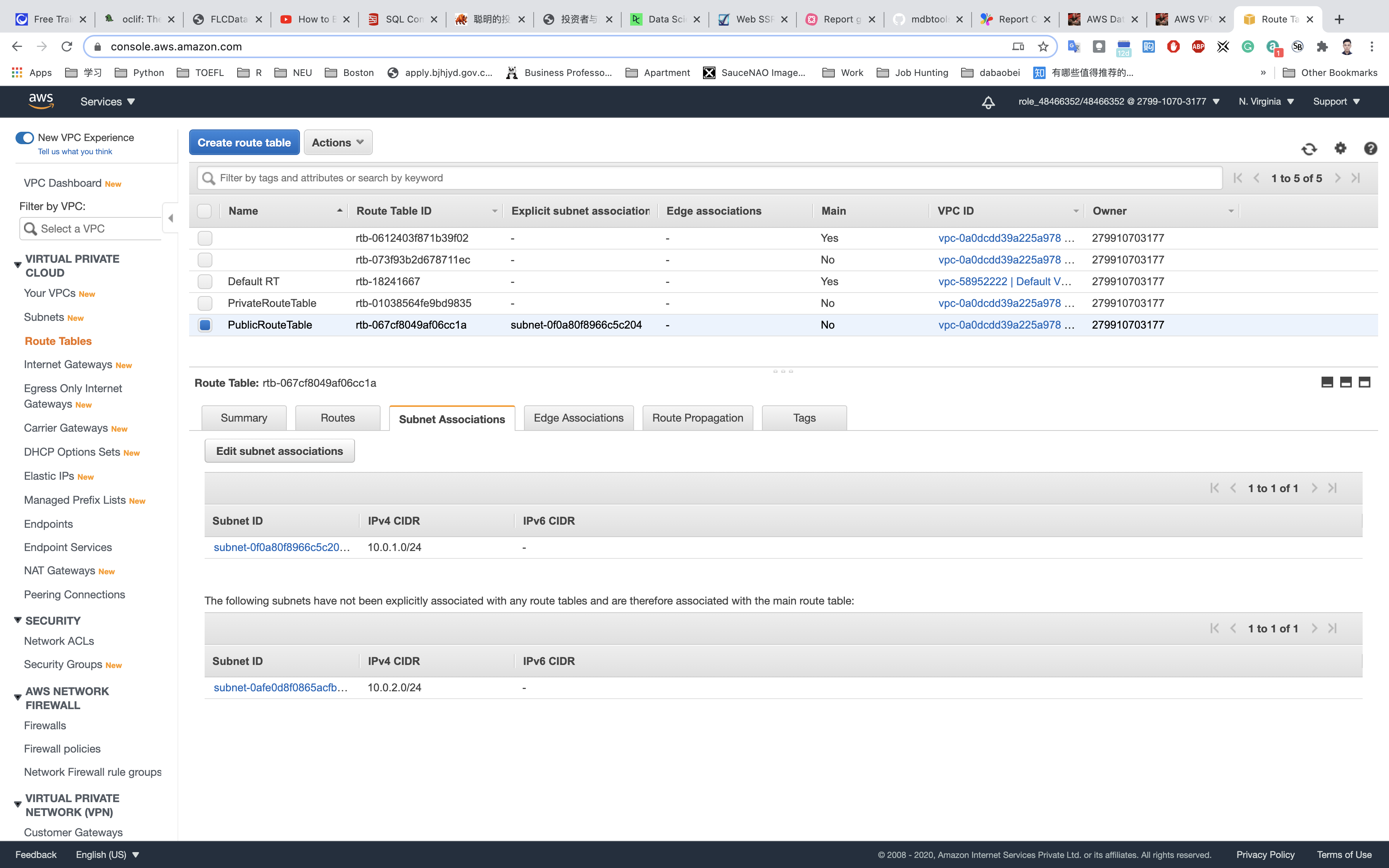Click the refresh route tables icon

[1309, 149]
